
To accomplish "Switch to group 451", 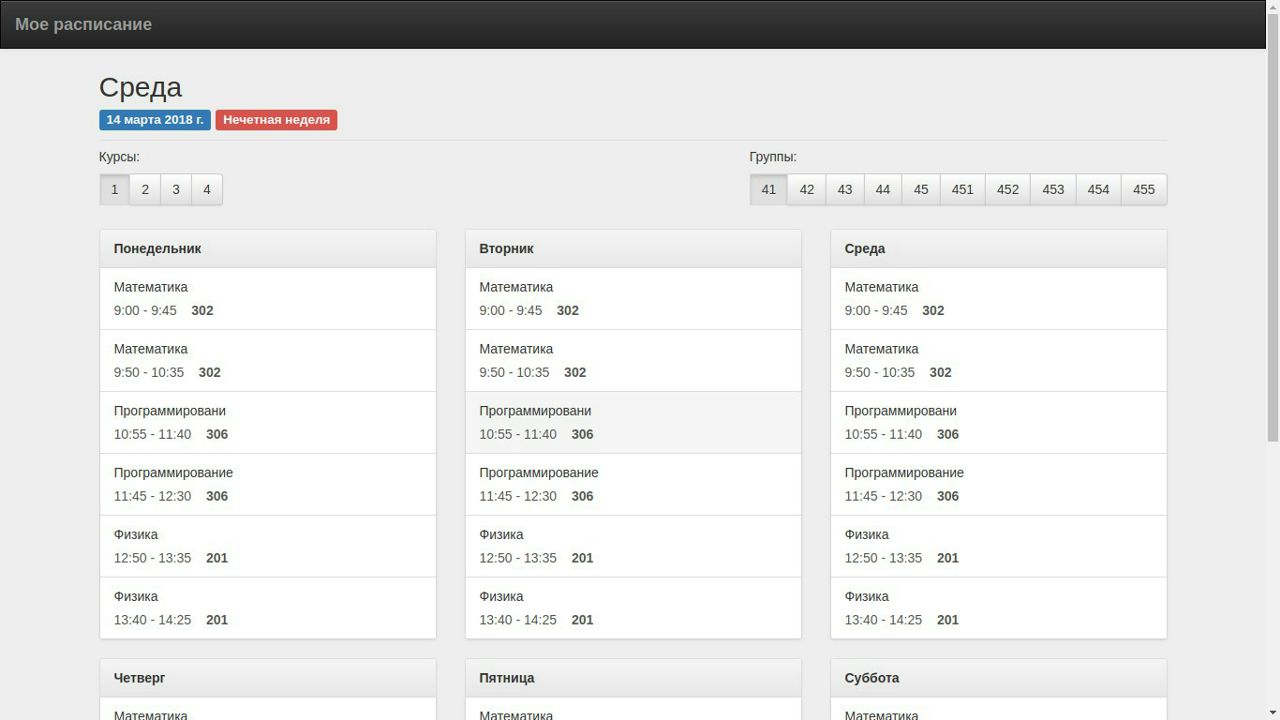I will coord(963,189).
